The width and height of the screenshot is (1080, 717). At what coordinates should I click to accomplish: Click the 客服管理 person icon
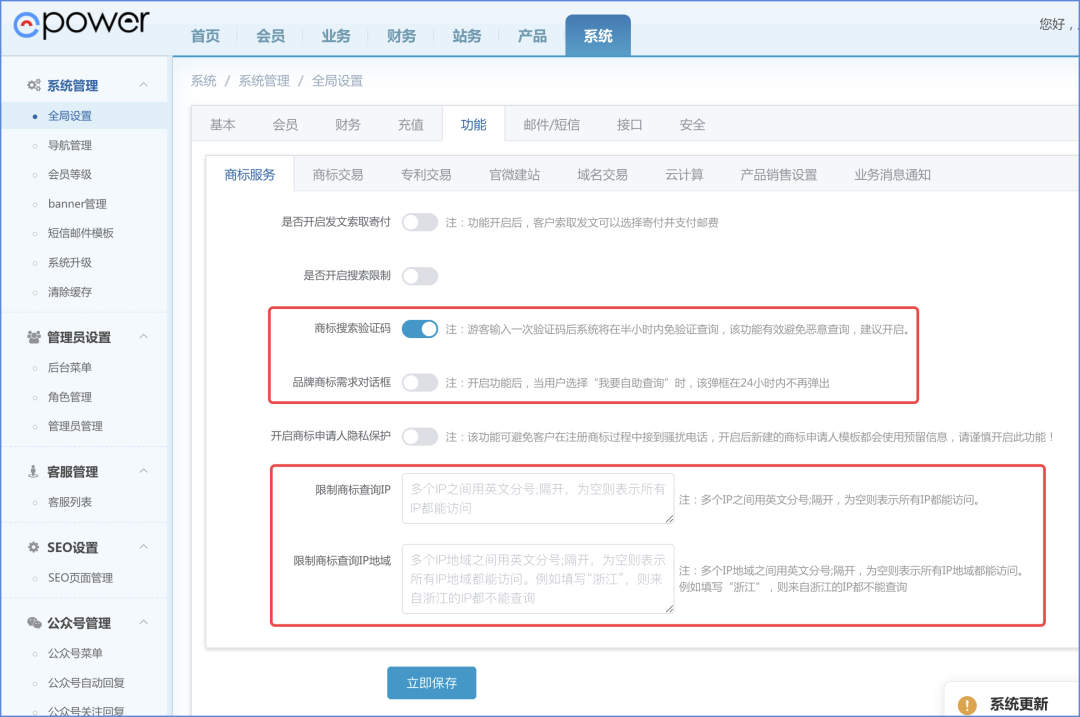tap(34, 472)
